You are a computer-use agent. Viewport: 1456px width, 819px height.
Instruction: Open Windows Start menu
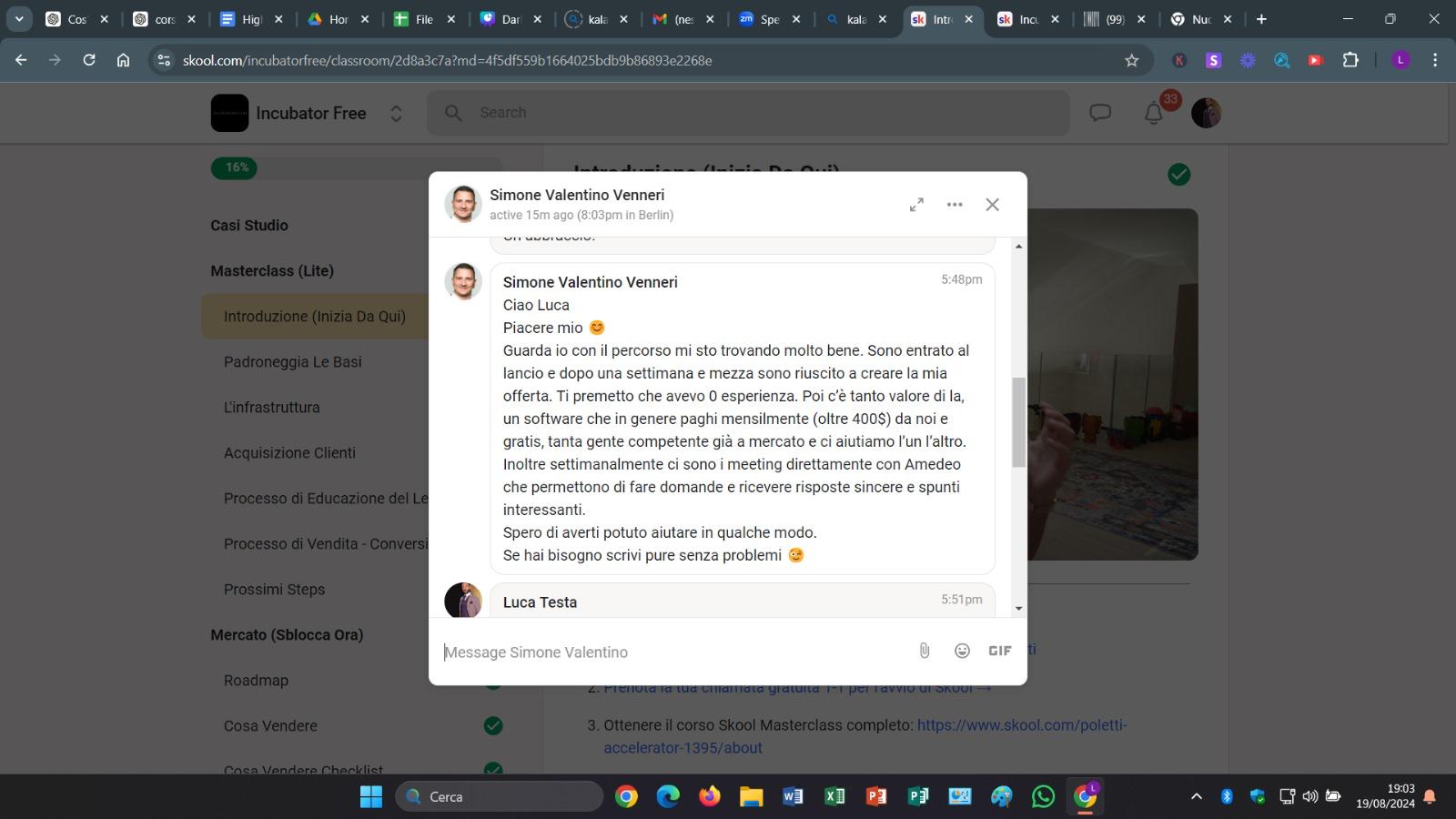coord(371,796)
